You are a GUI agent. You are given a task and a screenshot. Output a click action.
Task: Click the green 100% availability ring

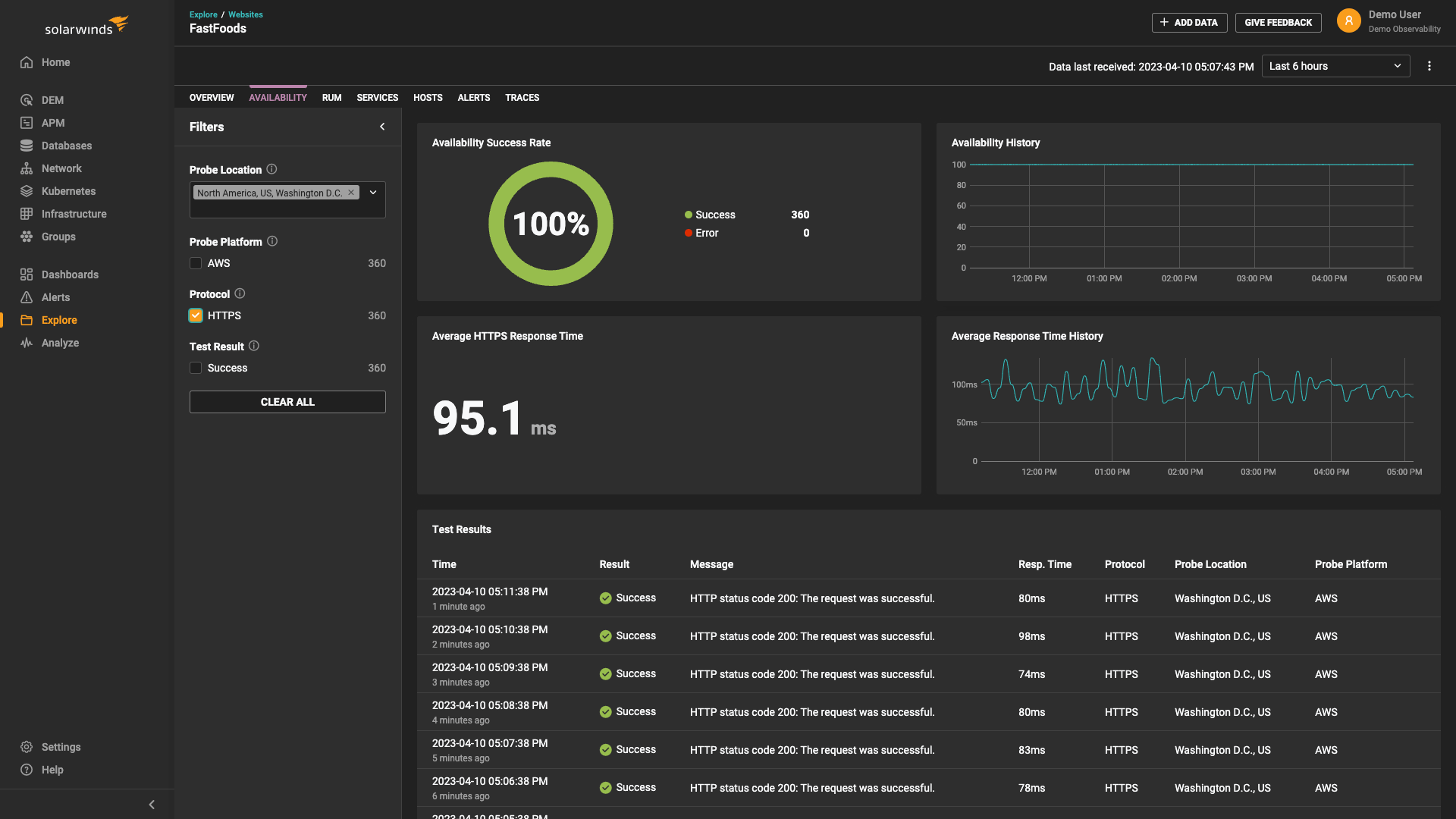coord(551,224)
